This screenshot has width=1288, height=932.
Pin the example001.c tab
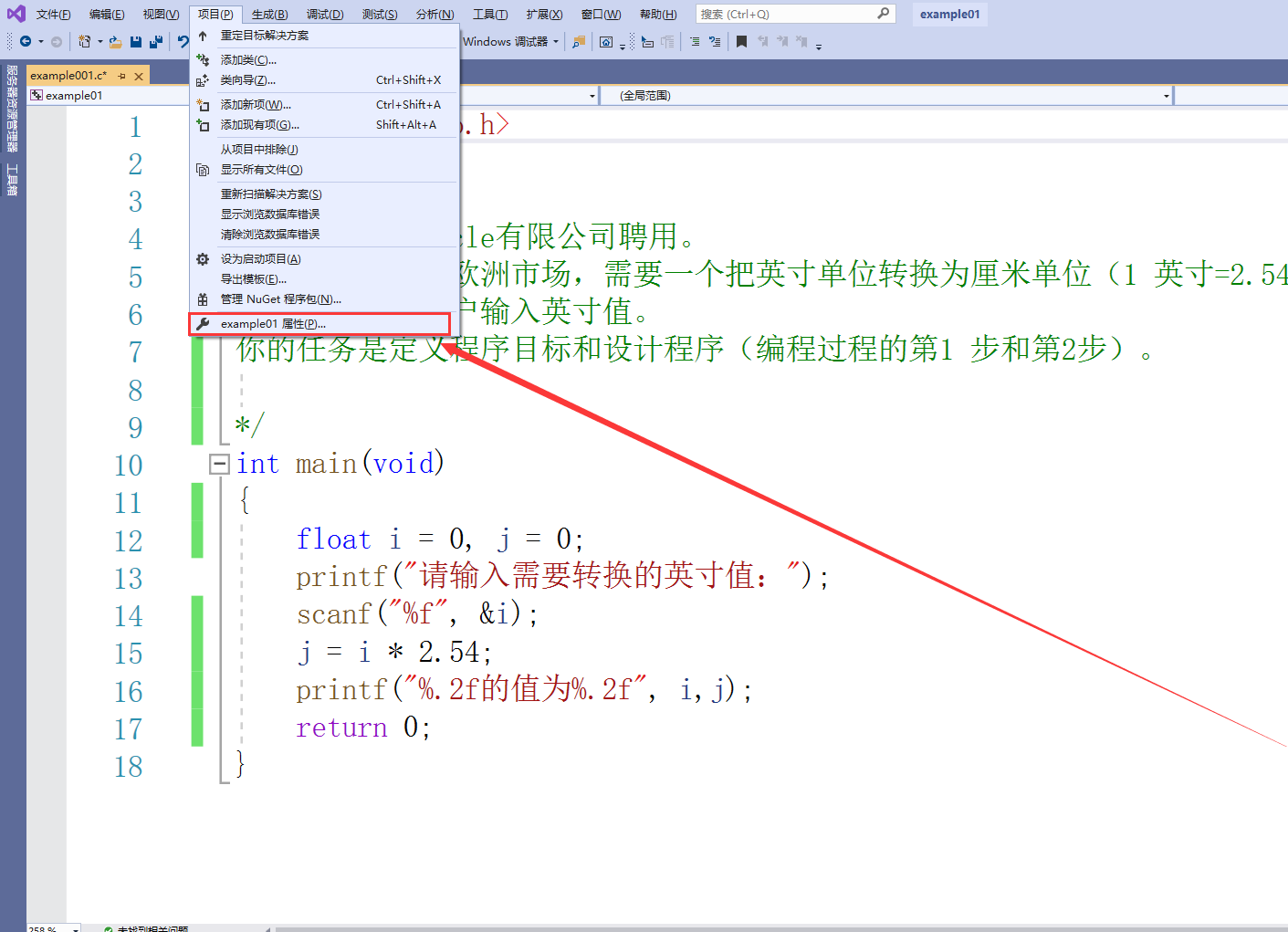pos(121,76)
